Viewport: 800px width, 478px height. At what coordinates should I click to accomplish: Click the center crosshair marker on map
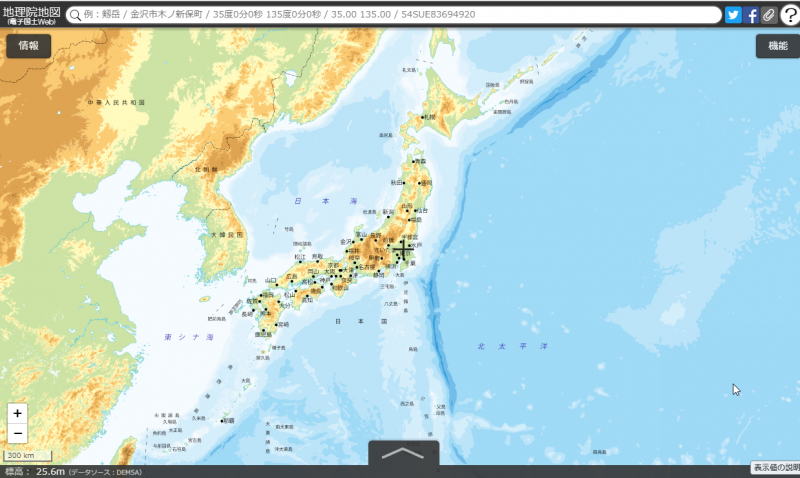403,248
